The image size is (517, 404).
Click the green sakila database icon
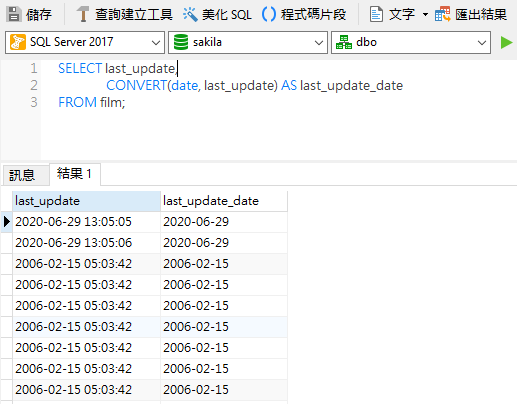pyautogui.click(x=181, y=42)
